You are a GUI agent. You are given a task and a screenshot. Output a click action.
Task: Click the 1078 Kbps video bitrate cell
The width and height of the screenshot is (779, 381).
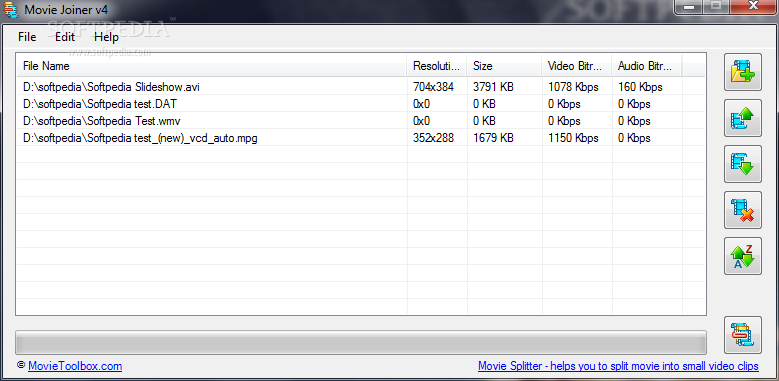pos(573,87)
